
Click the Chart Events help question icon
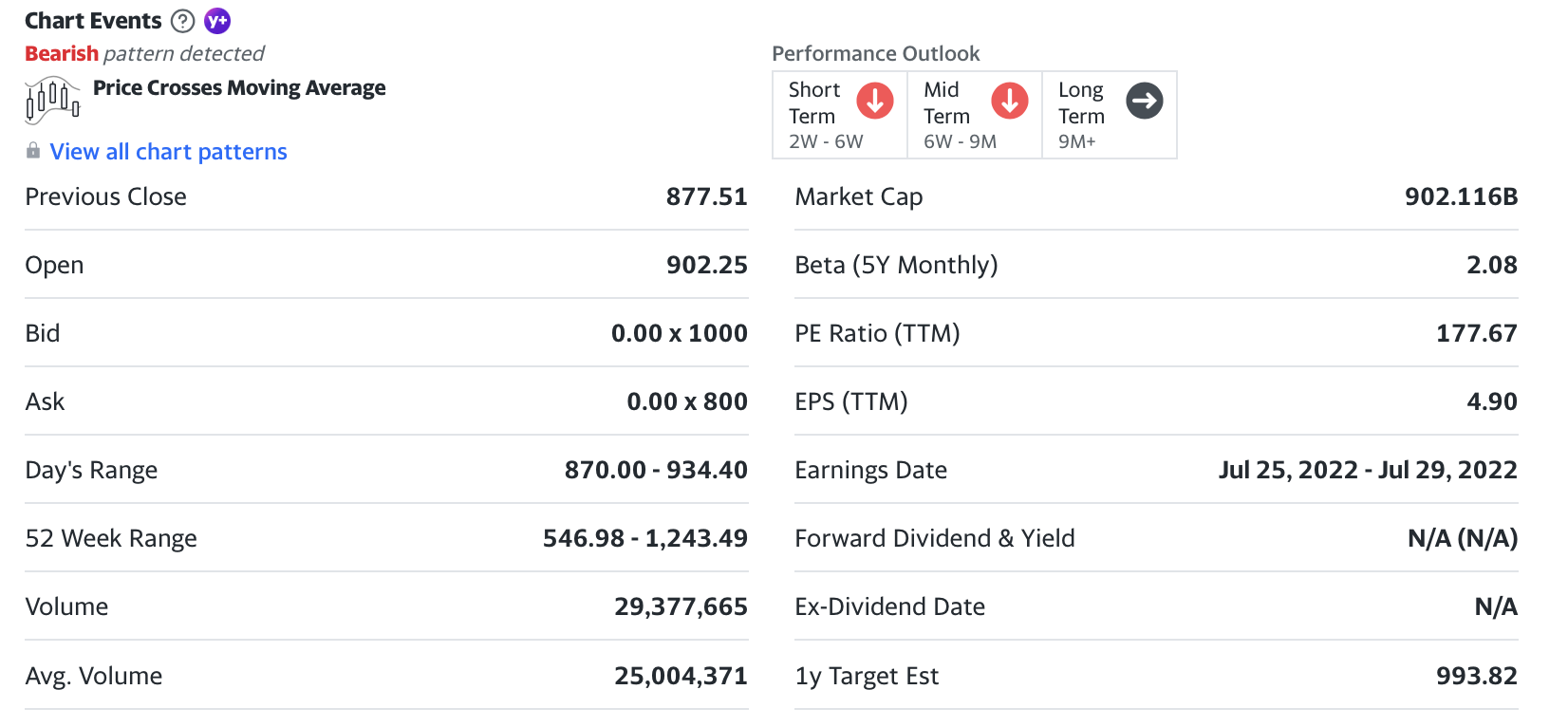[x=182, y=21]
